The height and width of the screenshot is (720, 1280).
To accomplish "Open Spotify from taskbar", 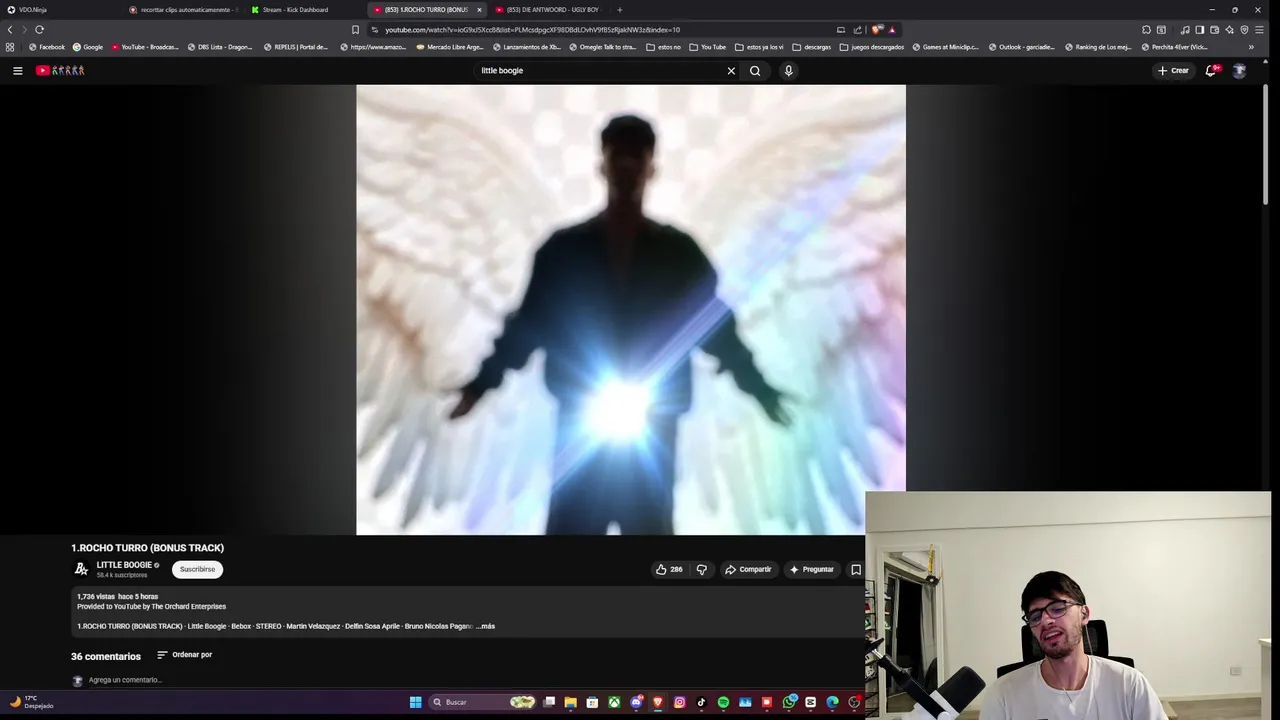I will pos(723,702).
